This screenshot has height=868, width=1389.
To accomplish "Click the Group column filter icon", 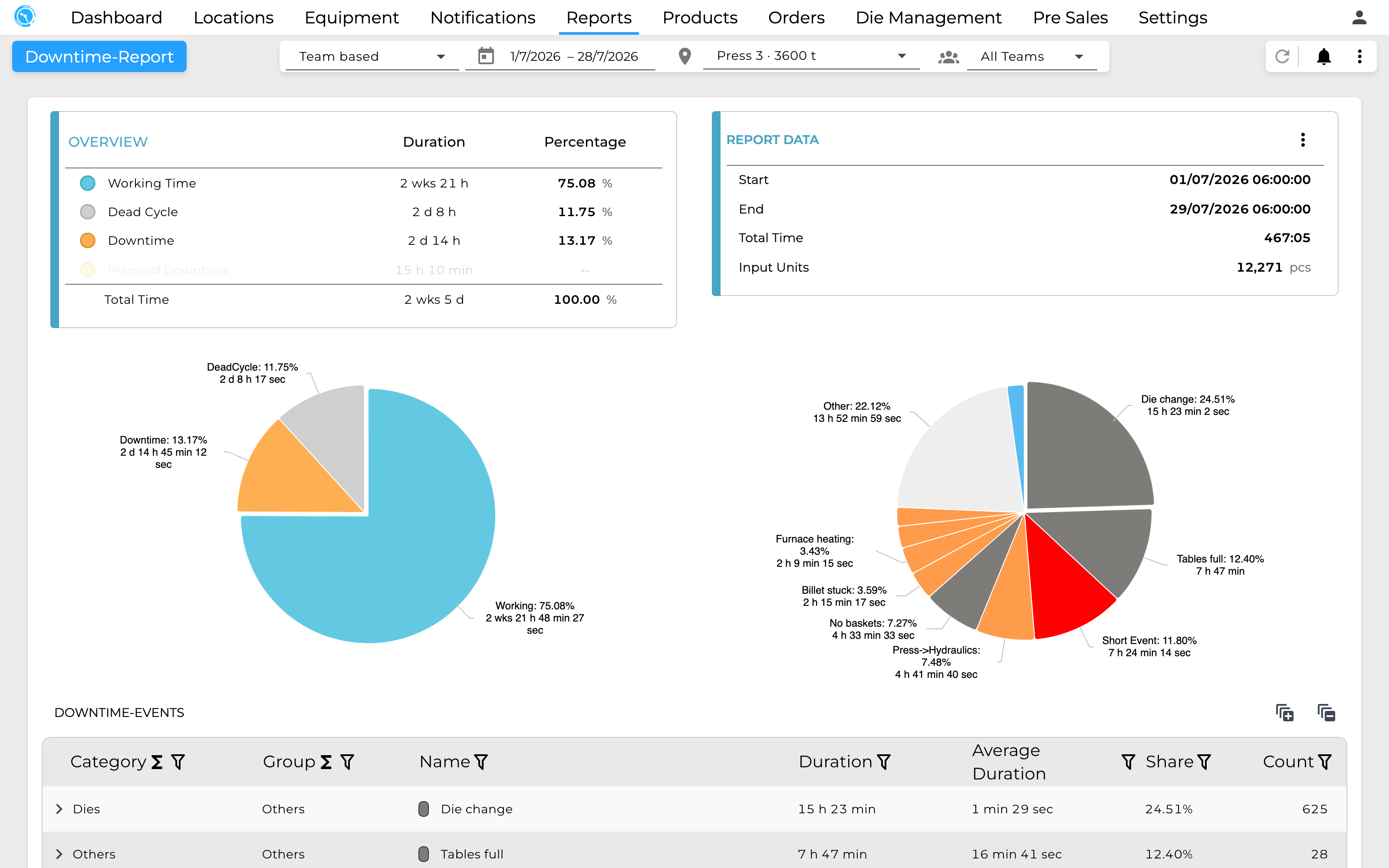I will coord(347,762).
